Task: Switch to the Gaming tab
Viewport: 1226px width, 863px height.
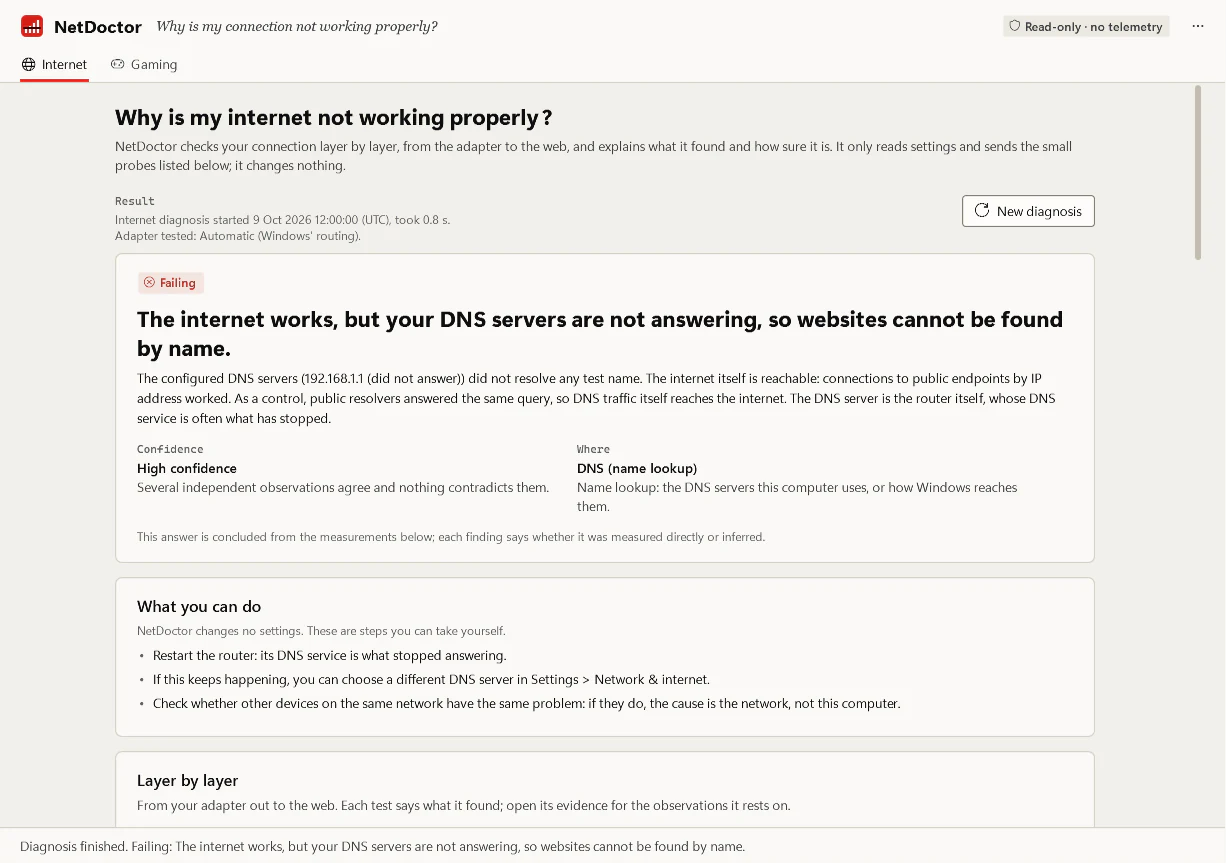Action: (x=144, y=65)
